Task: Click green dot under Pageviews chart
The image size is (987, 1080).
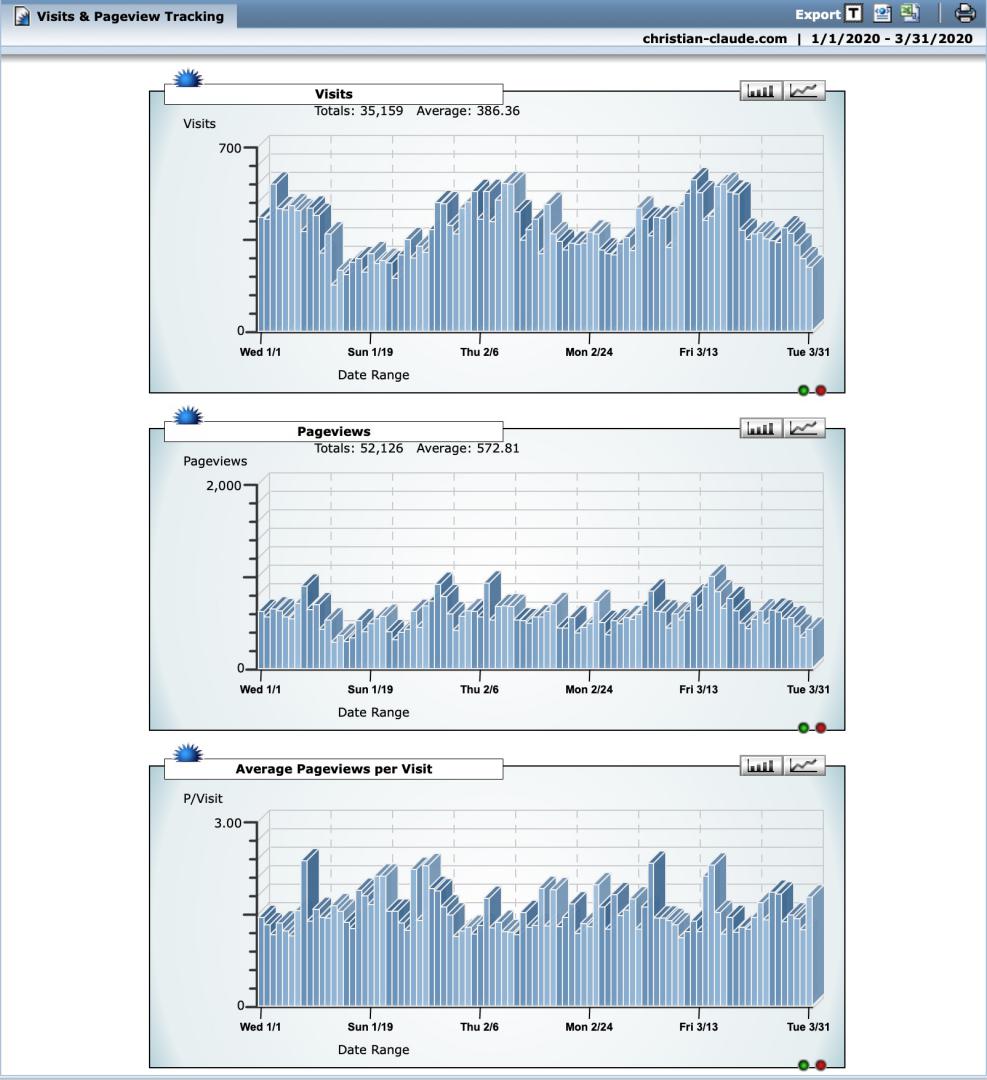Action: [803, 727]
